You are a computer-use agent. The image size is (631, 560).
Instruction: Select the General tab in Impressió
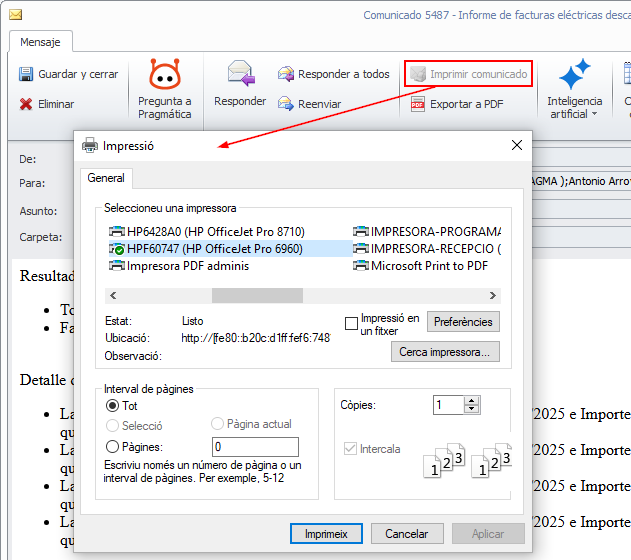(106, 178)
